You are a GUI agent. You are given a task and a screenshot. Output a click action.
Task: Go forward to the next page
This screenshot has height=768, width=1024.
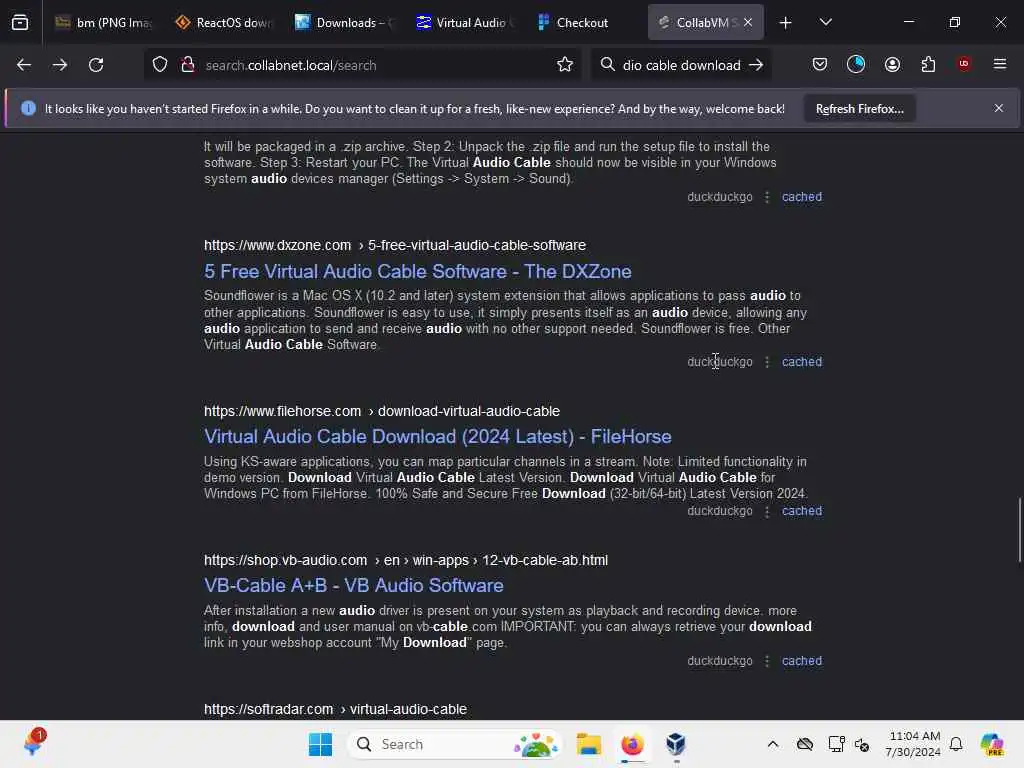[60, 65]
